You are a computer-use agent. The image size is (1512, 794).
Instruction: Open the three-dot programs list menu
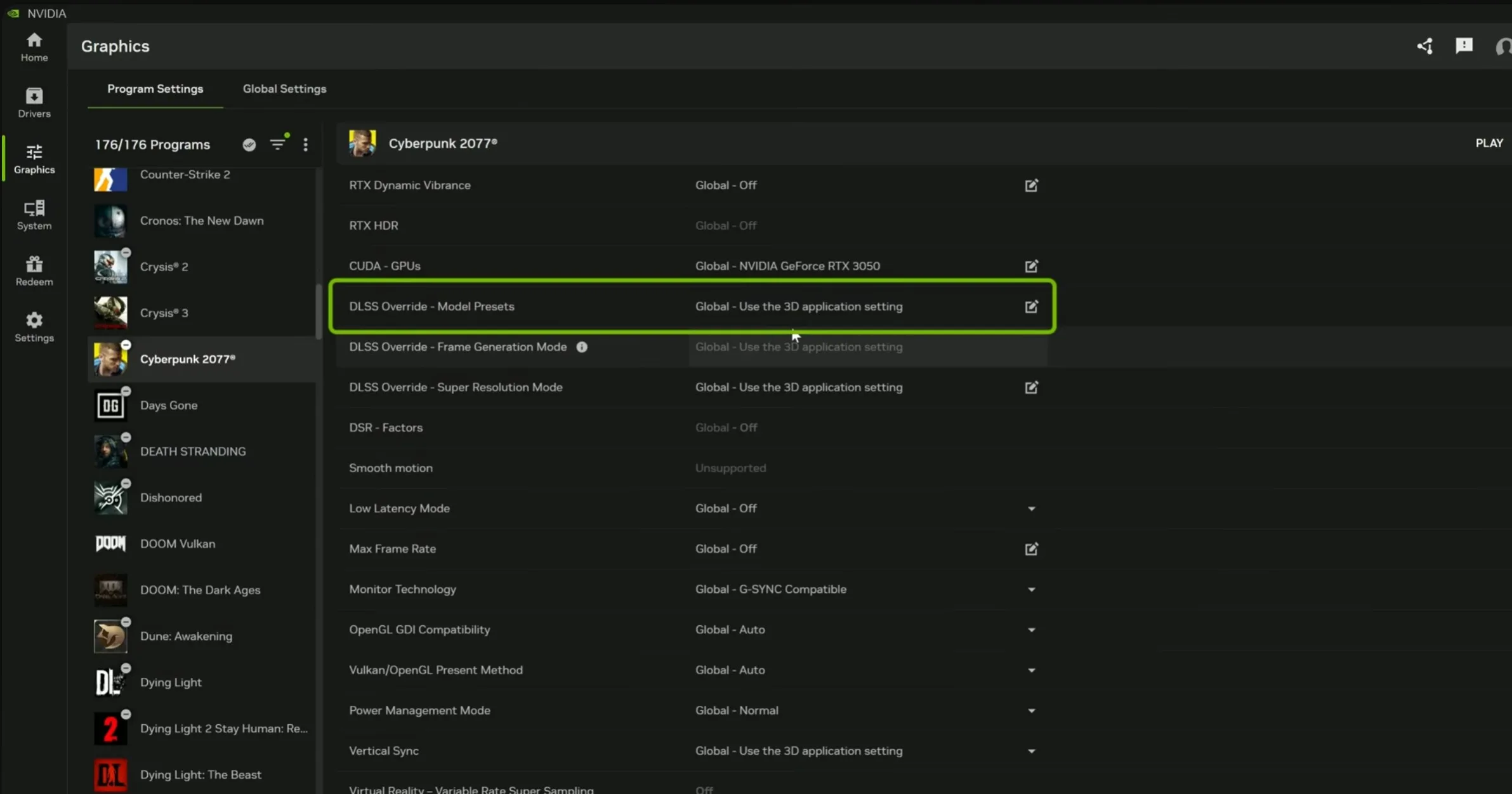tap(306, 144)
